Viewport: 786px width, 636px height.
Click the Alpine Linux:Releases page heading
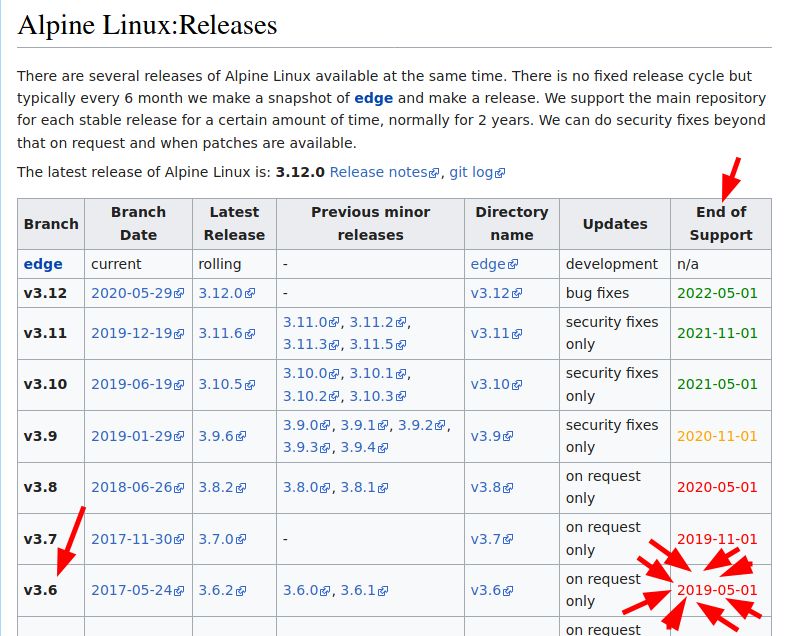pos(147,25)
